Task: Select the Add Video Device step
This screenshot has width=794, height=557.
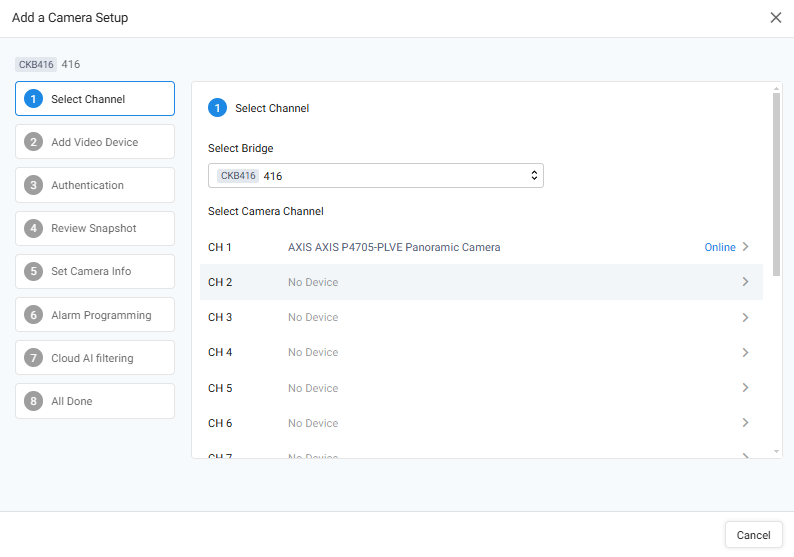Action: pos(95,142)
